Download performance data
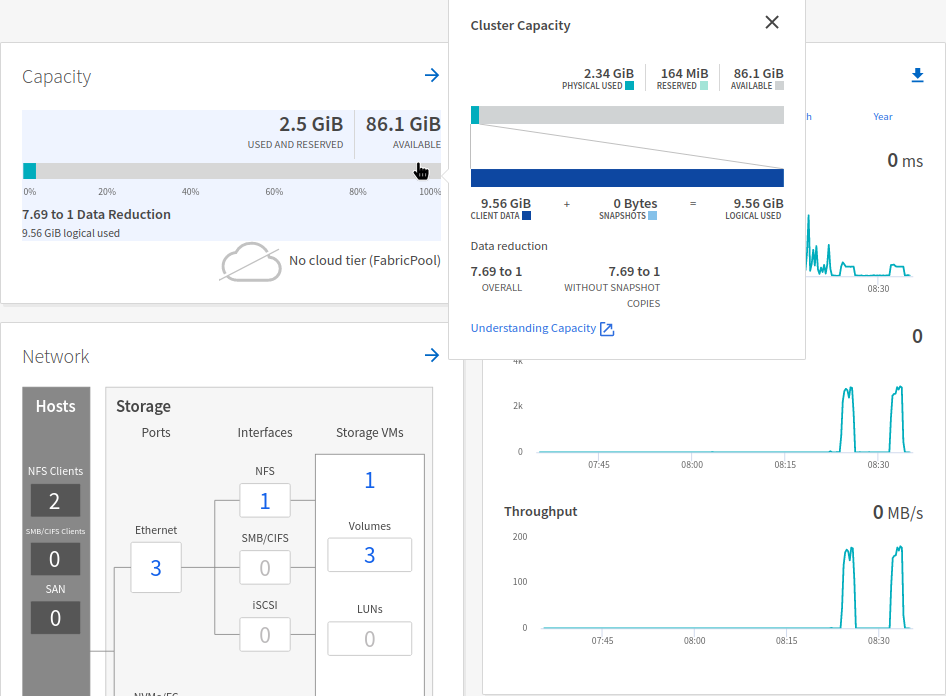The image size is (946, 696). point(917,75)
